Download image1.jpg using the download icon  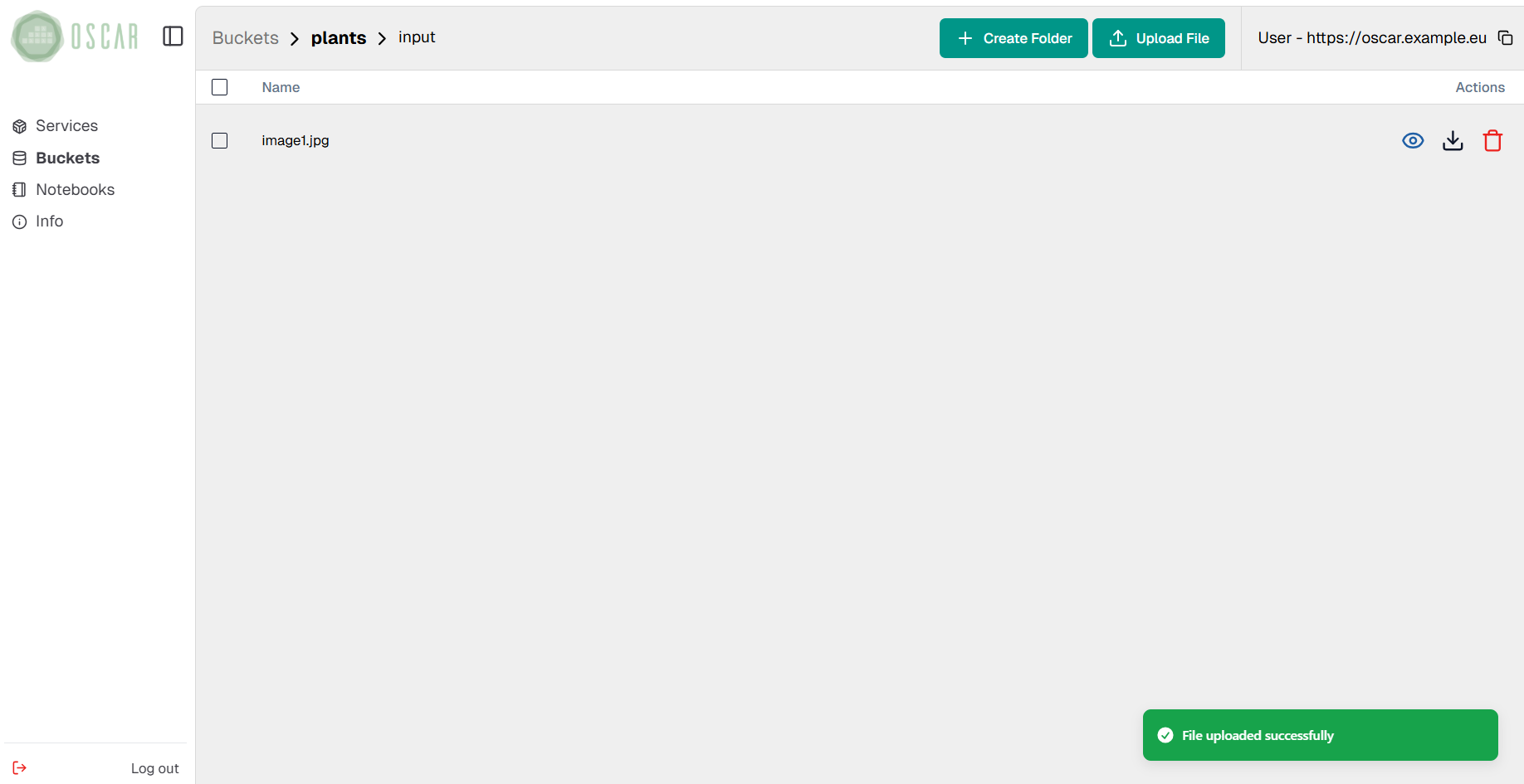click(x=1453, y=140)
